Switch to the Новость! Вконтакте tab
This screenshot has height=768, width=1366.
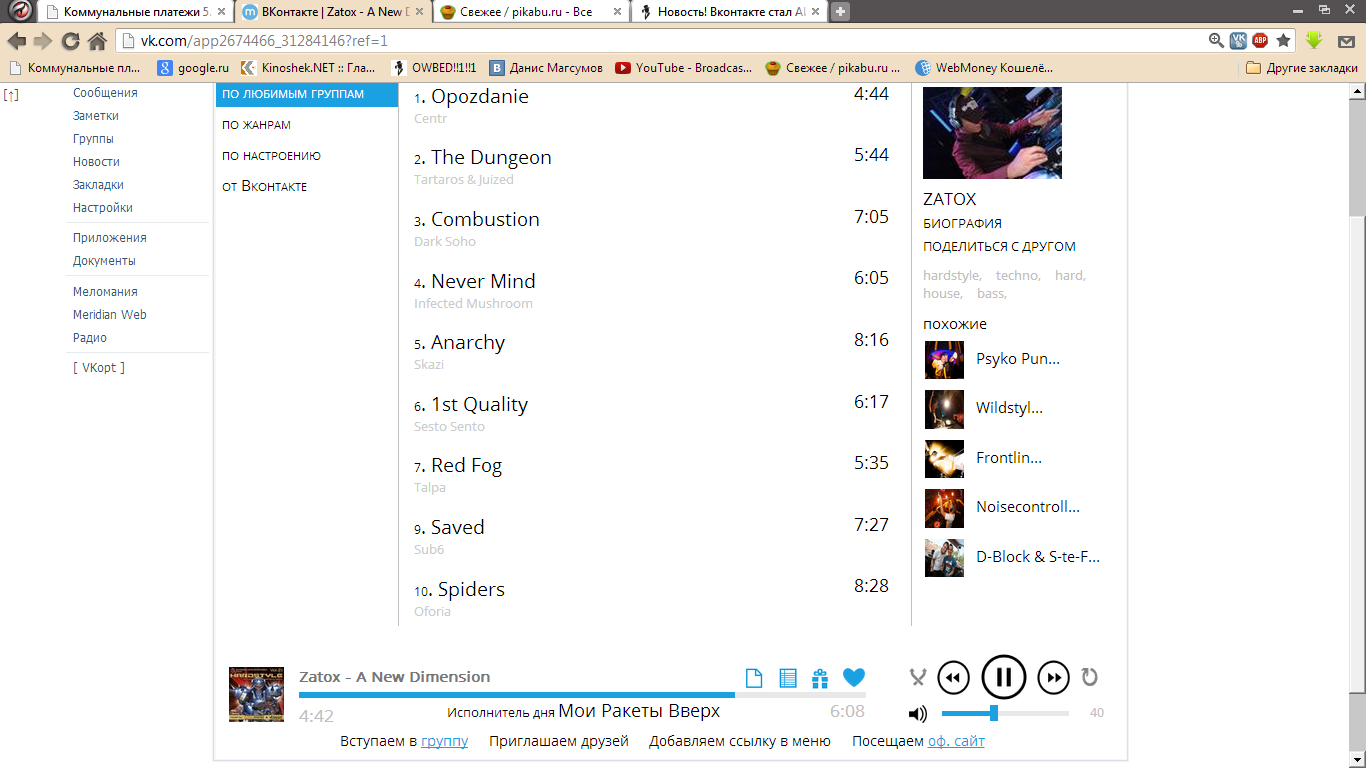click(731, 12)
